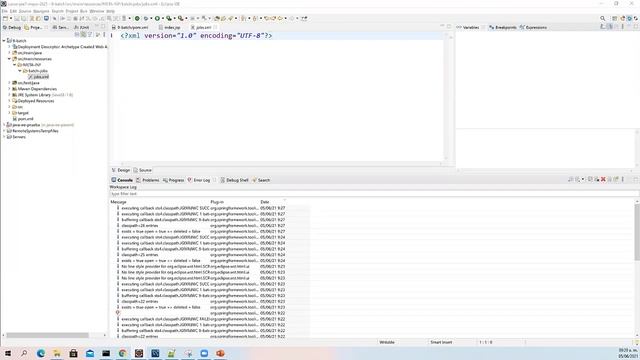Open the Search view tab
640x360 pixels.
[261, 180]
